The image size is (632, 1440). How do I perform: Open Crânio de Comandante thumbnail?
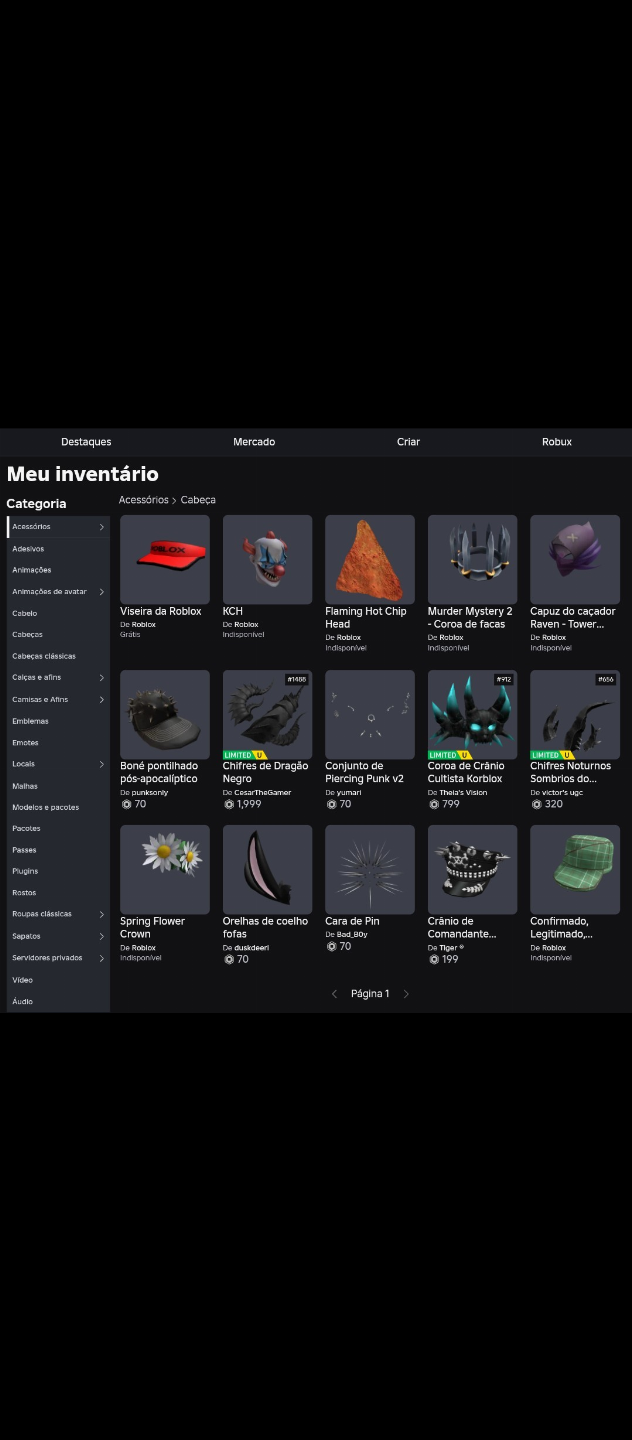pos(472,870)
